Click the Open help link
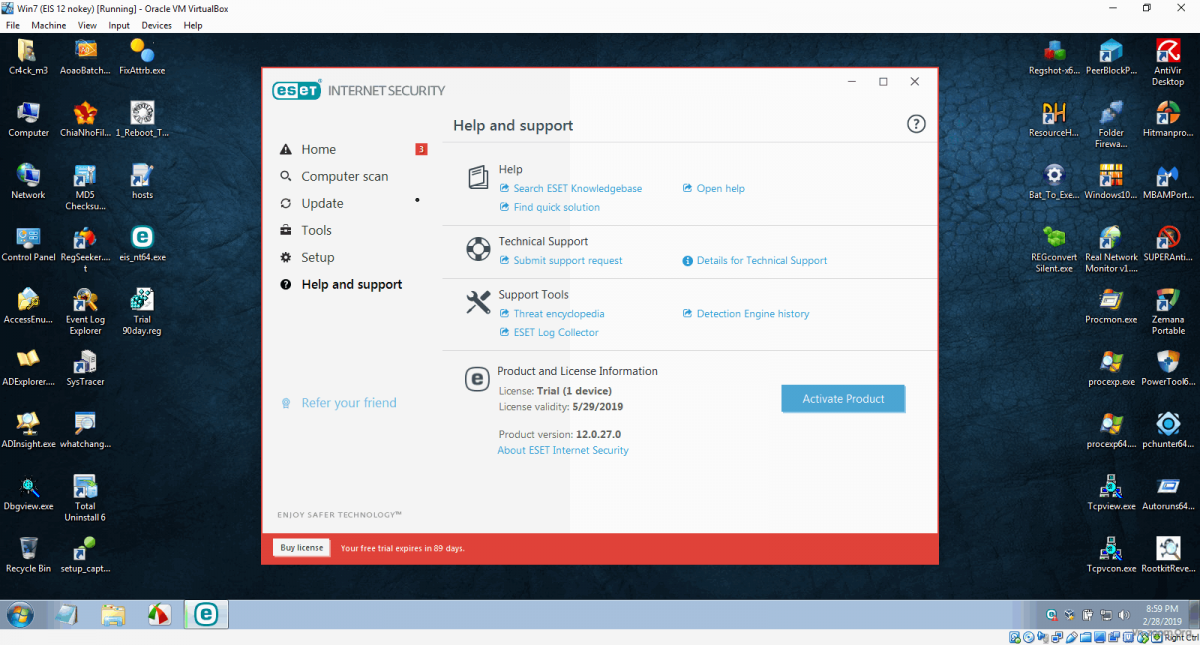 pos(720,189)
